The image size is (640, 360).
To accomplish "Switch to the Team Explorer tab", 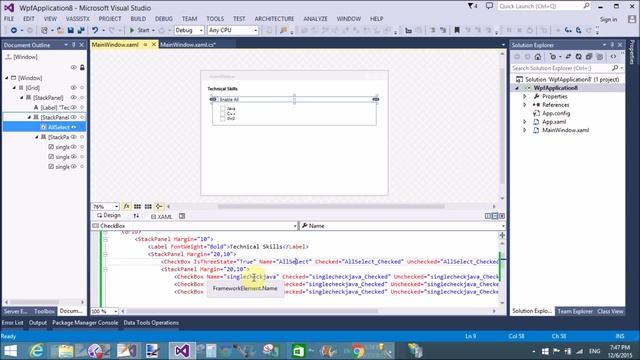I will pos(575,311).
